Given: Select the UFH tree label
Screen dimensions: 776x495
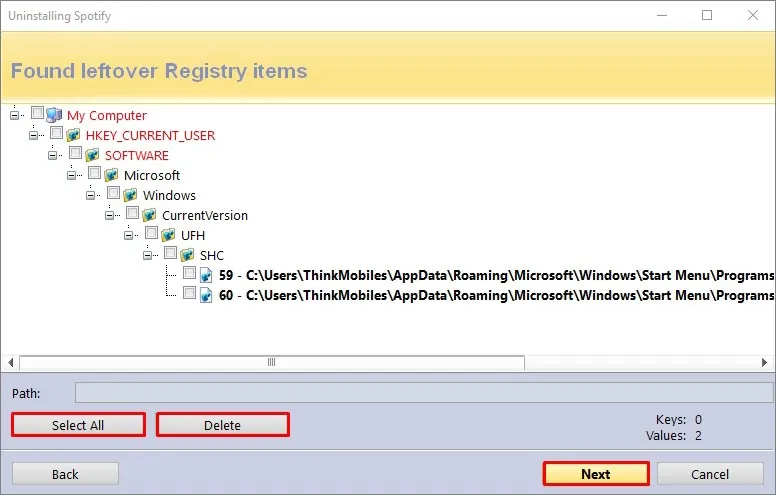Looking at the screenshot, I should 193,236.
